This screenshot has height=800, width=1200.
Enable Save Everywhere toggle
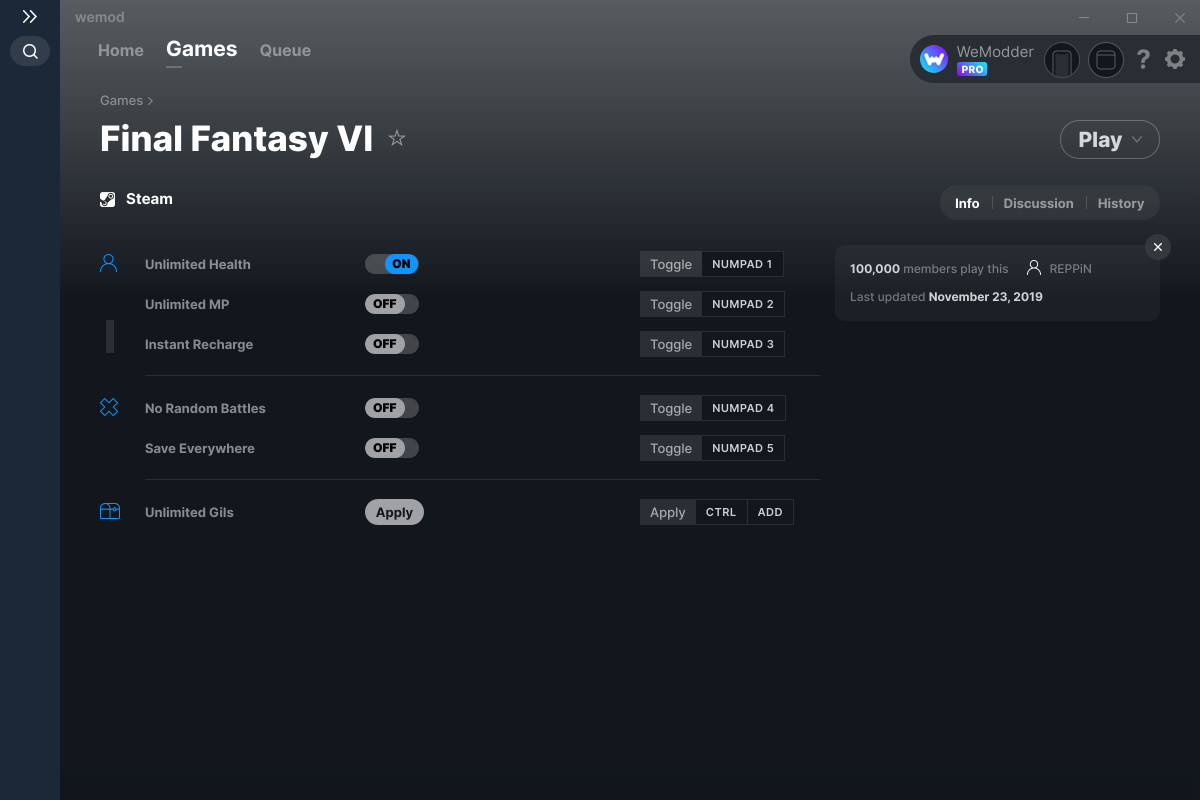pos(392,448)
